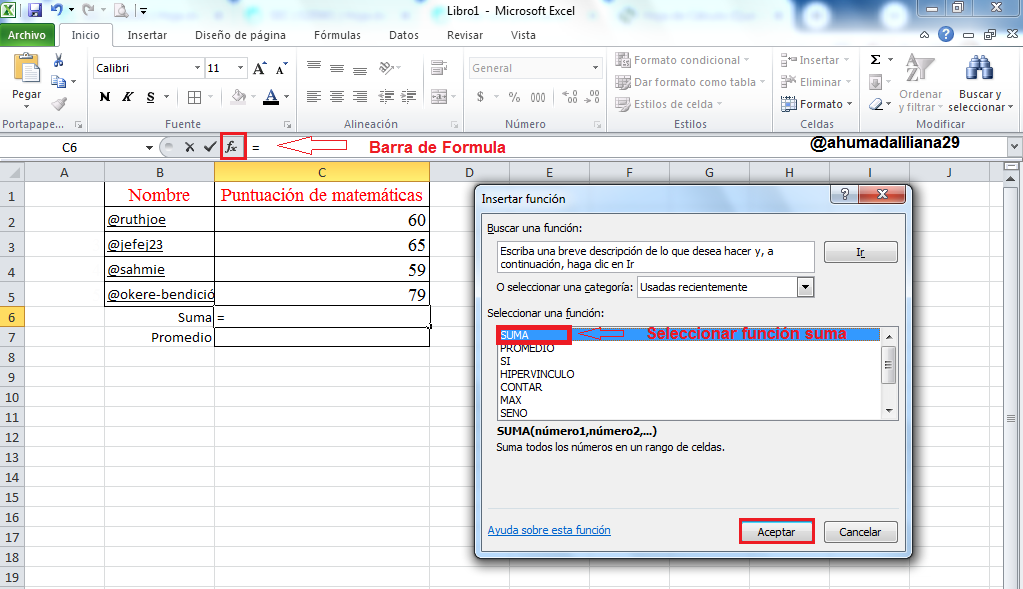The width and height of the screenshot is (1023, 589).
Task: Decrease font size with small A icon
Action: 281,68
